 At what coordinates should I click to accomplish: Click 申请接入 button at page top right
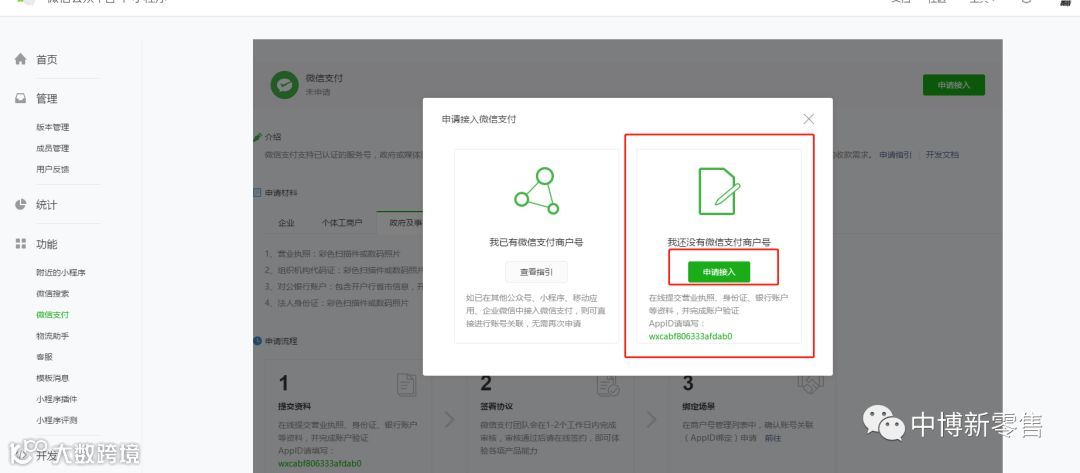click(x=953, y=85)
